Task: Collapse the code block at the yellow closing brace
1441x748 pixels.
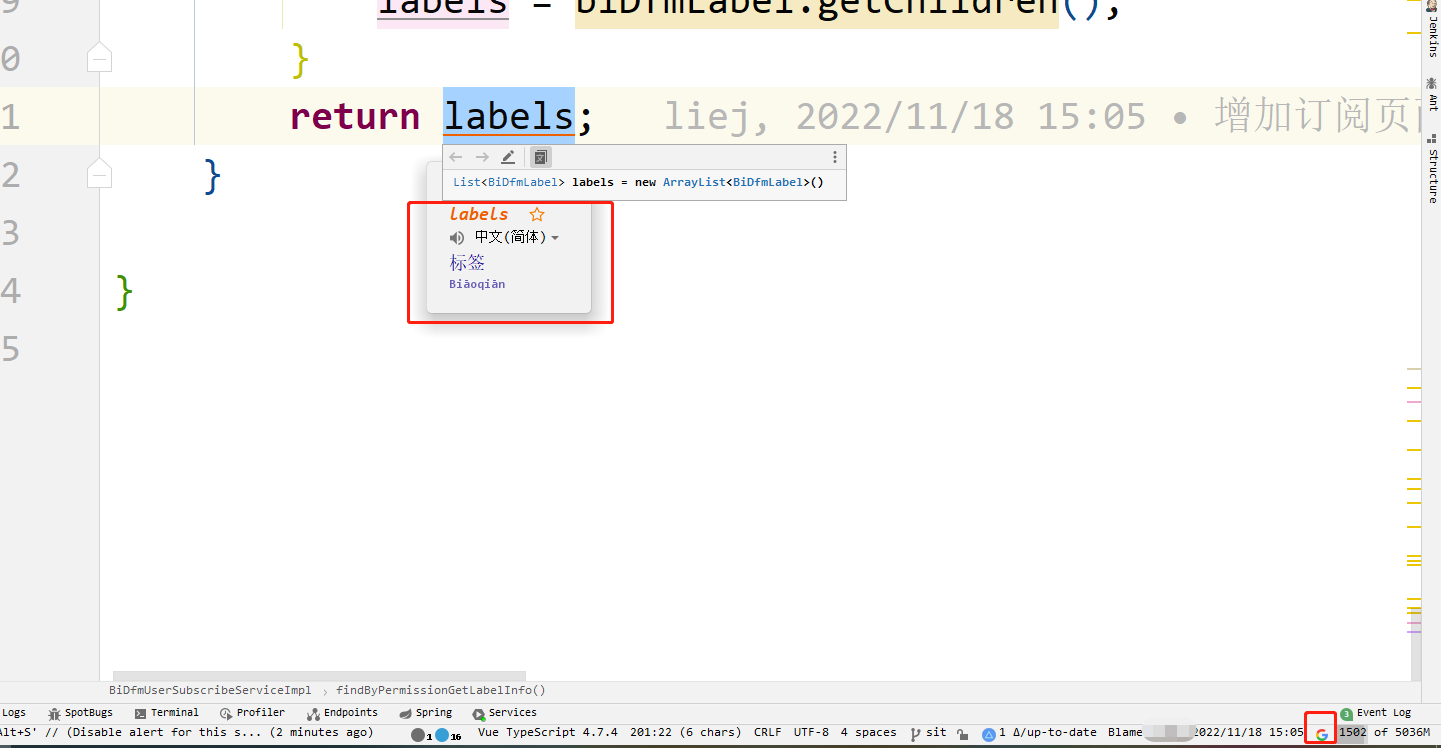Action: [x=99, y=59]
